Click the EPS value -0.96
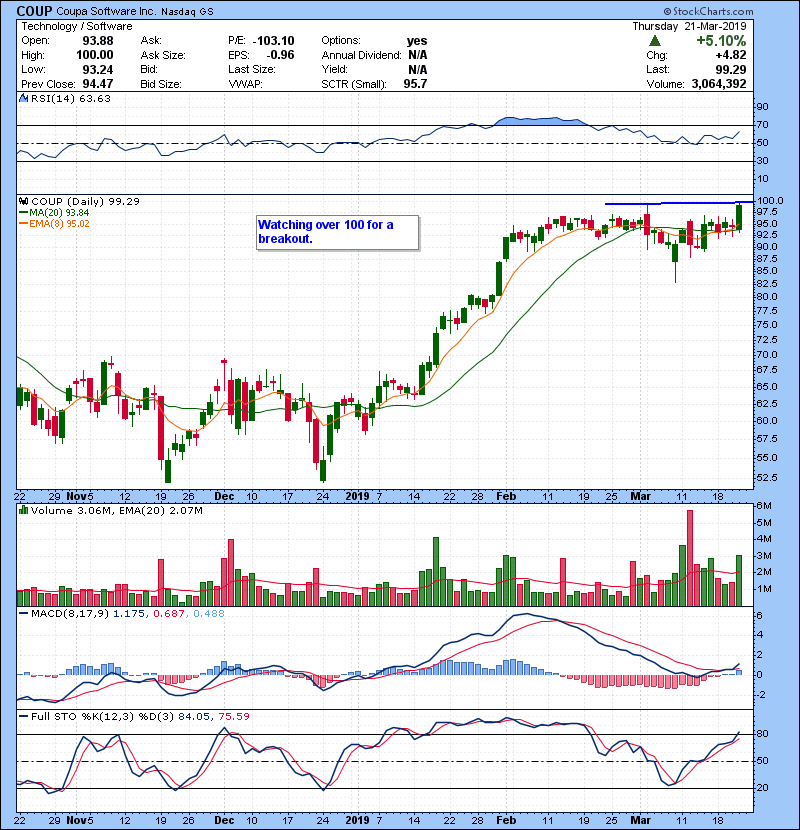 (x=280, y=55)
